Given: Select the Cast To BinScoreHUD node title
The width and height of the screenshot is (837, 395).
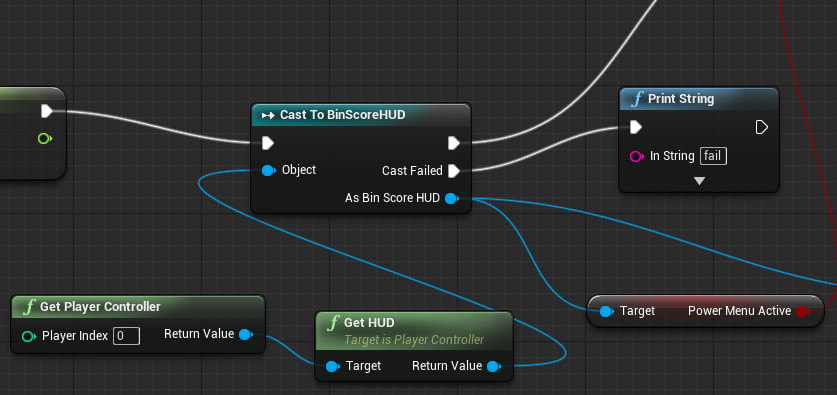Looking at the screenshot, I should (x=343, y=115).
